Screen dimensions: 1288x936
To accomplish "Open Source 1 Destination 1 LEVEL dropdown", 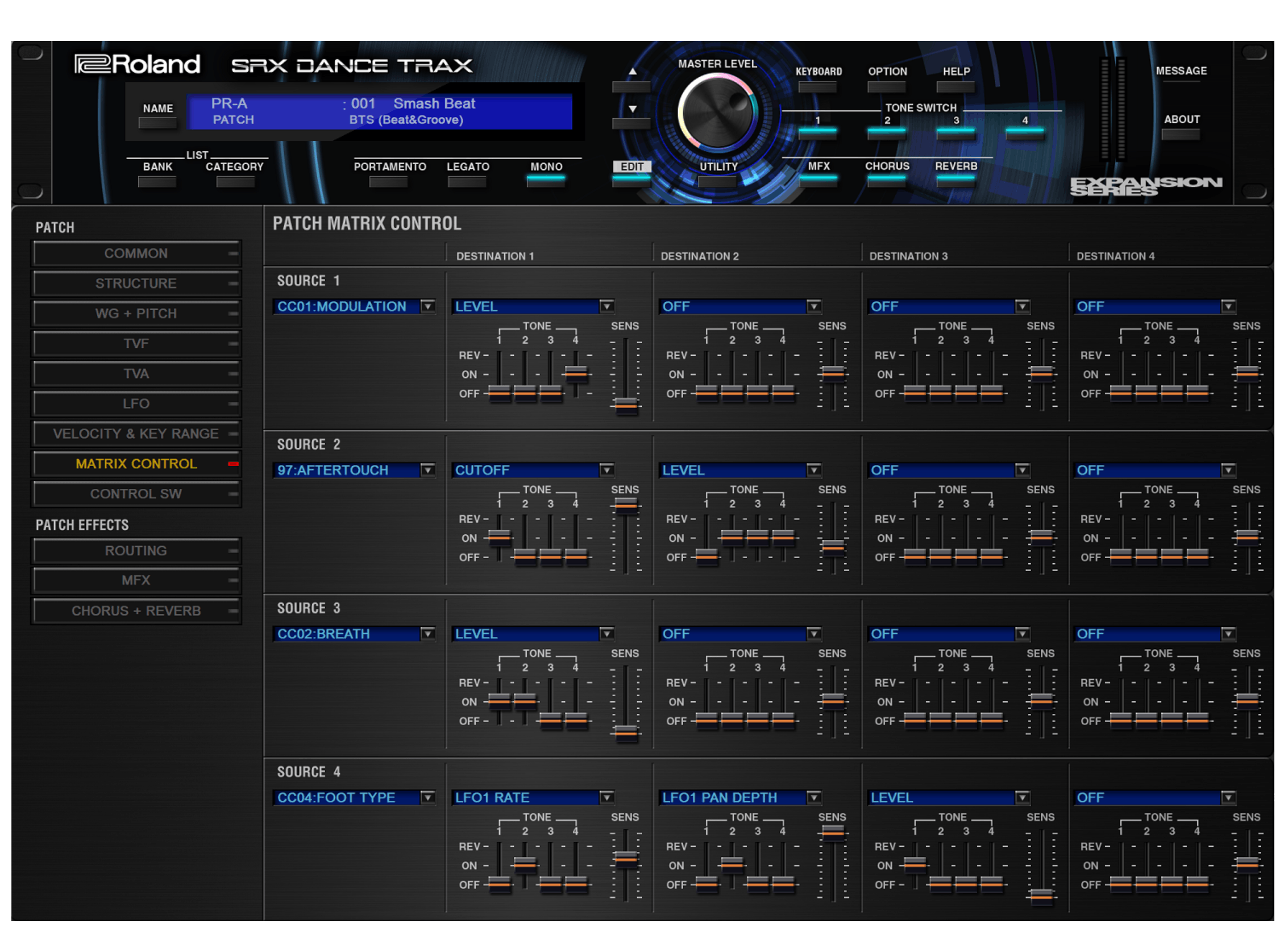I will click(x=533, y=306).
